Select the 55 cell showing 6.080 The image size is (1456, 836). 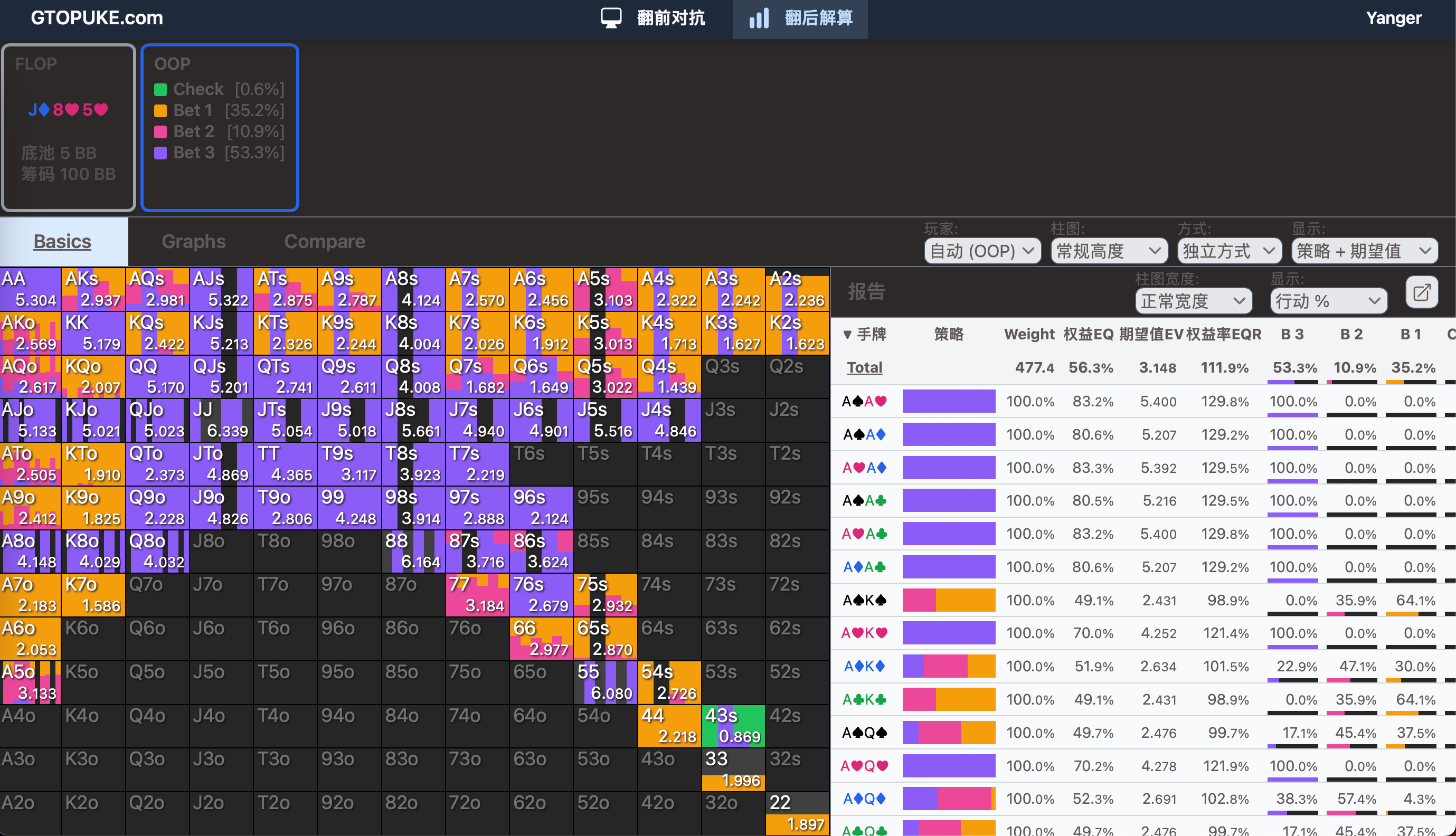[x=605, y=682]
